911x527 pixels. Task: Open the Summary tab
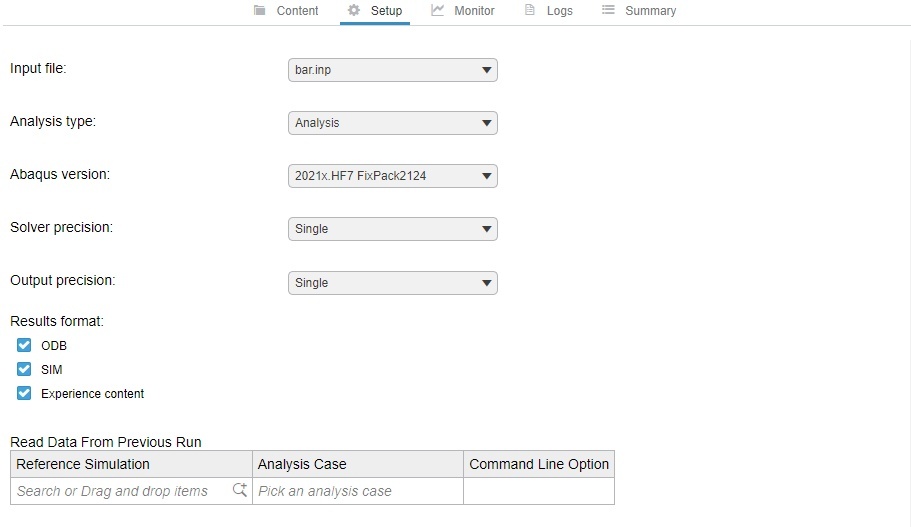point(650,11)
